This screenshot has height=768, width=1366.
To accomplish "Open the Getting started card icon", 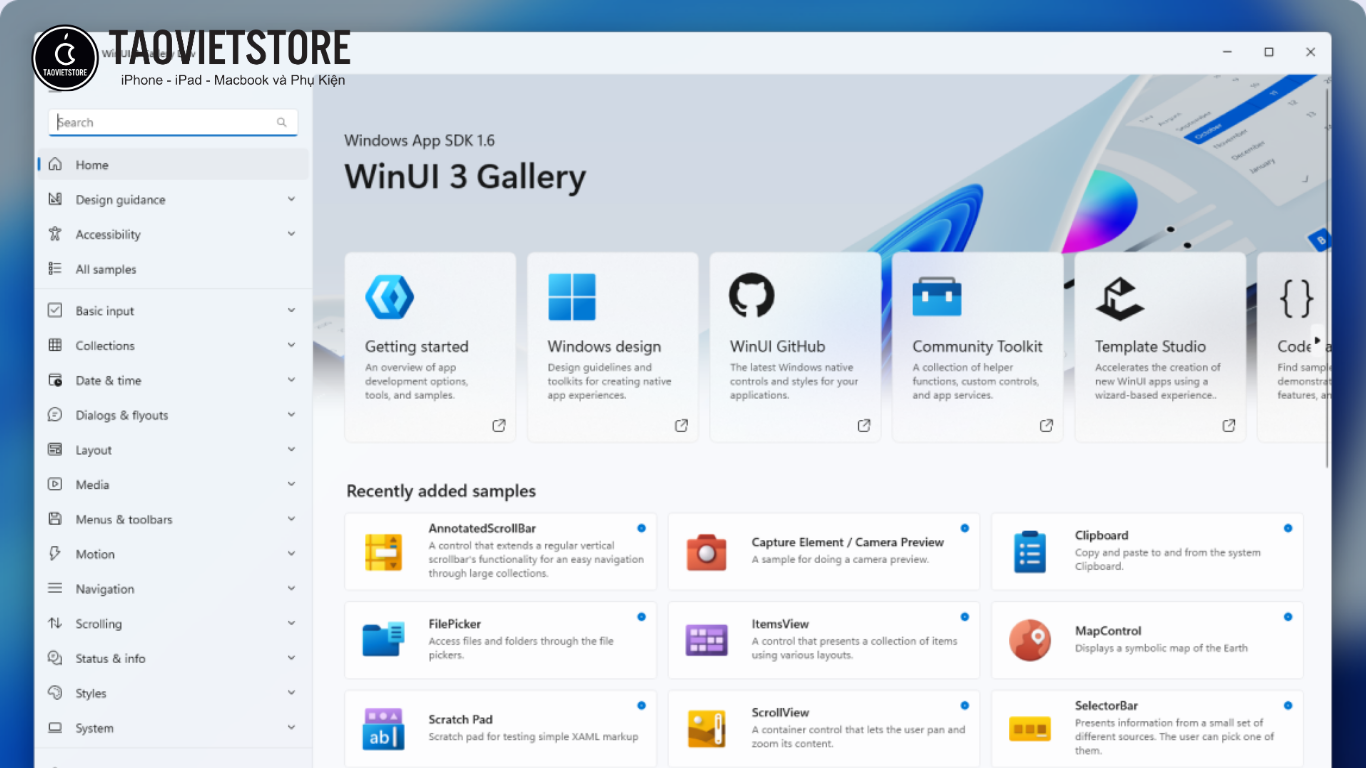I will (x=389, y=297).
